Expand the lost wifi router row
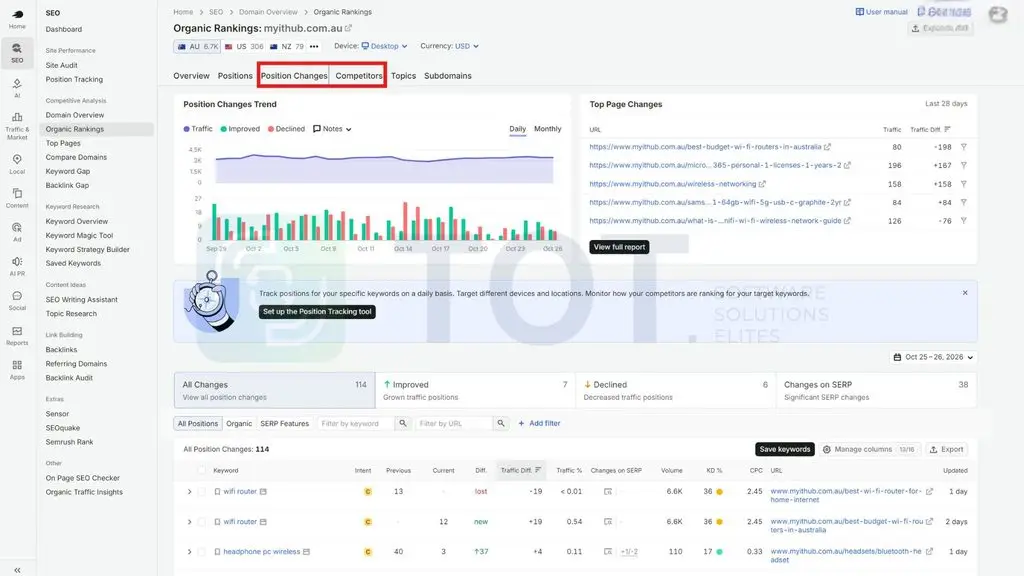The height and width of the screenshot is (576, 1024). [189, 491]
